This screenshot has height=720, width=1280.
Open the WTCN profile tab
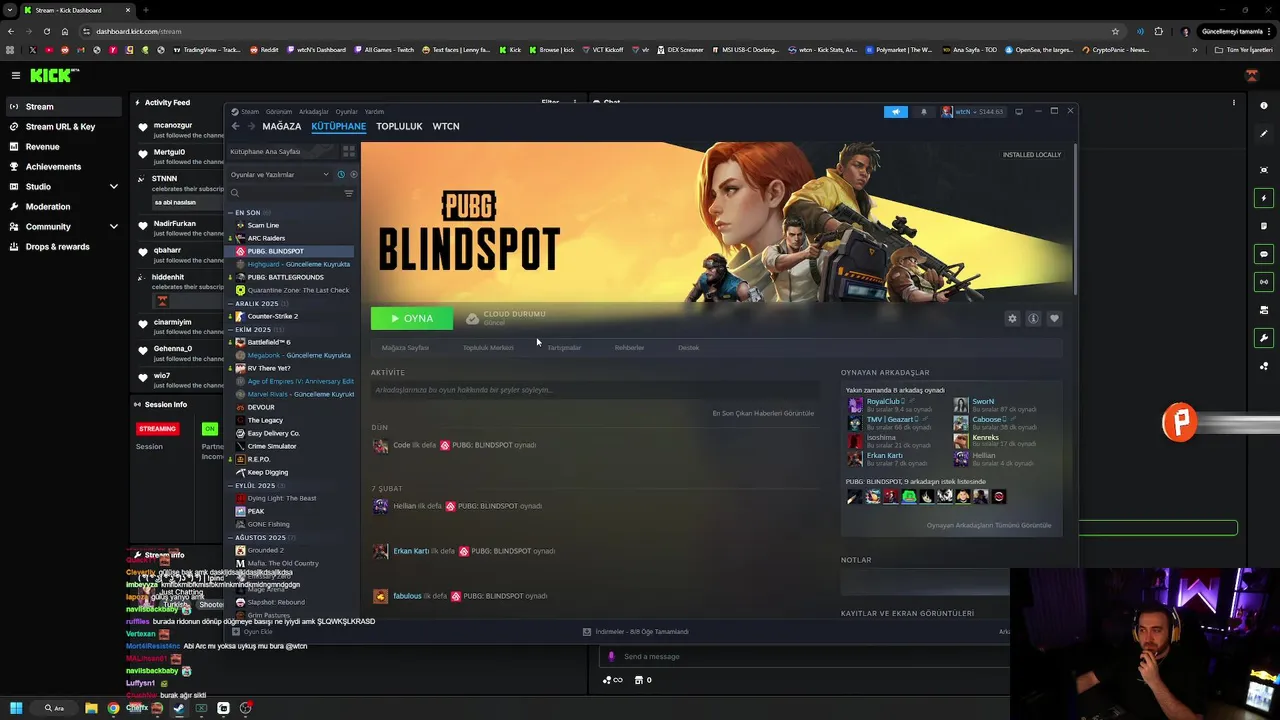[x=446, y=126]
